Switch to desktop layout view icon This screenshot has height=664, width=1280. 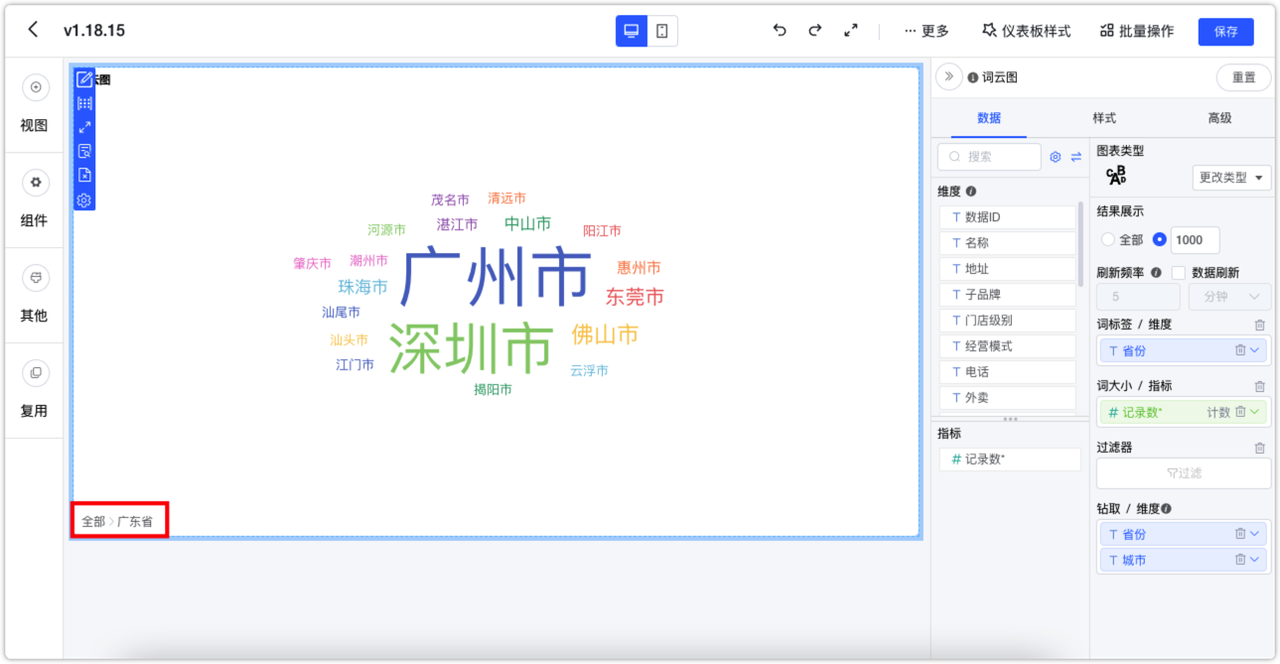(x=631, y=31)
